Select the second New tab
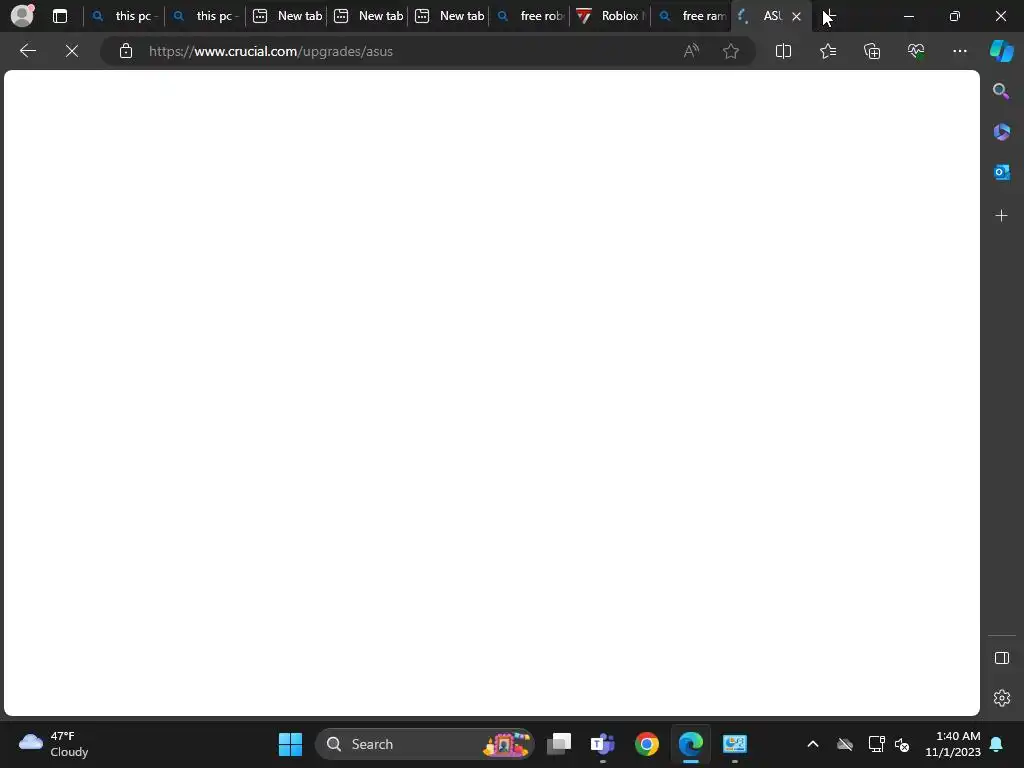The height and width of the screenshot is (768, 1024). (x=367, y=16)
